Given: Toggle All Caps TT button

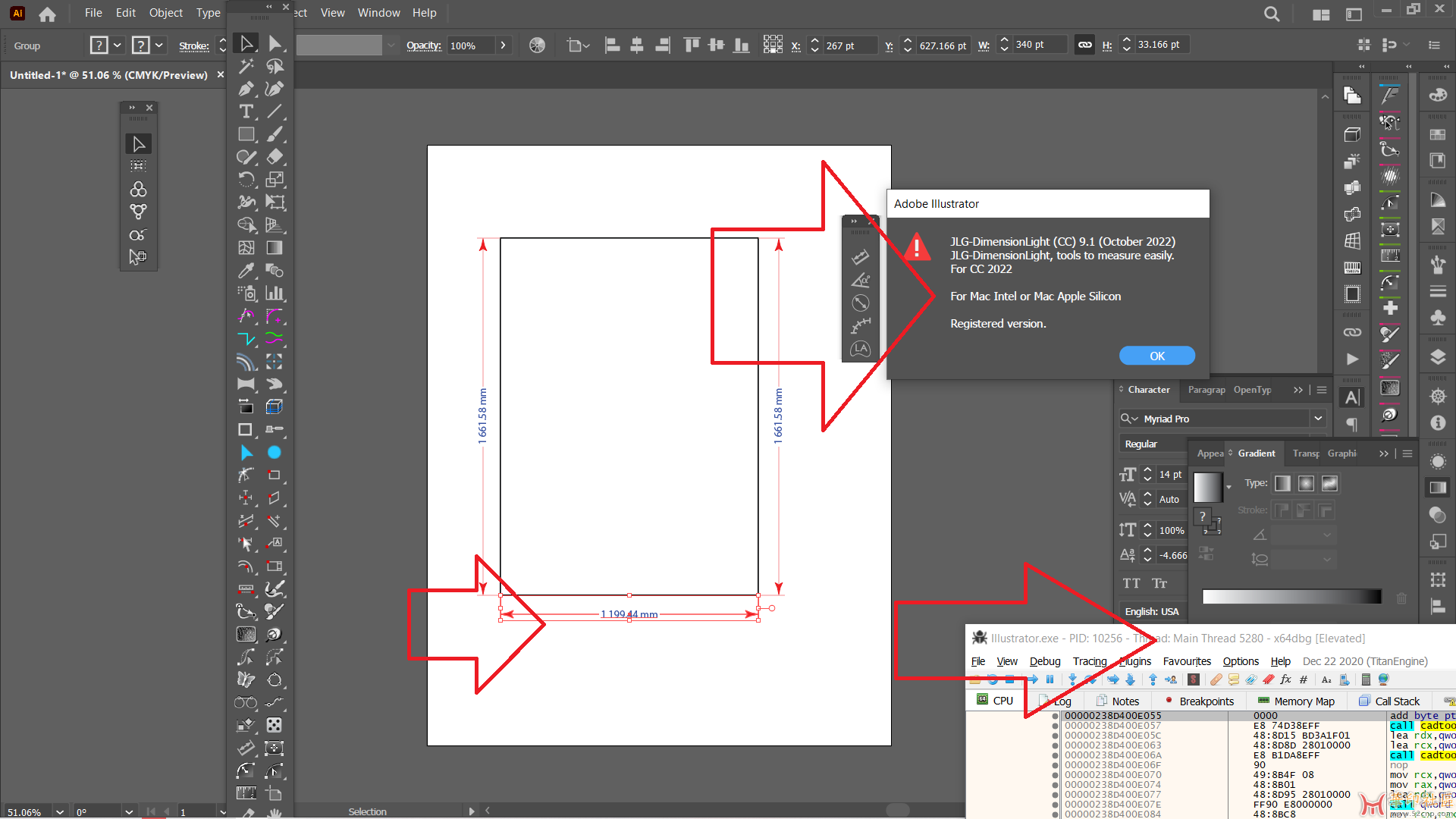Looking at the screenshot, I should 1131,583.
